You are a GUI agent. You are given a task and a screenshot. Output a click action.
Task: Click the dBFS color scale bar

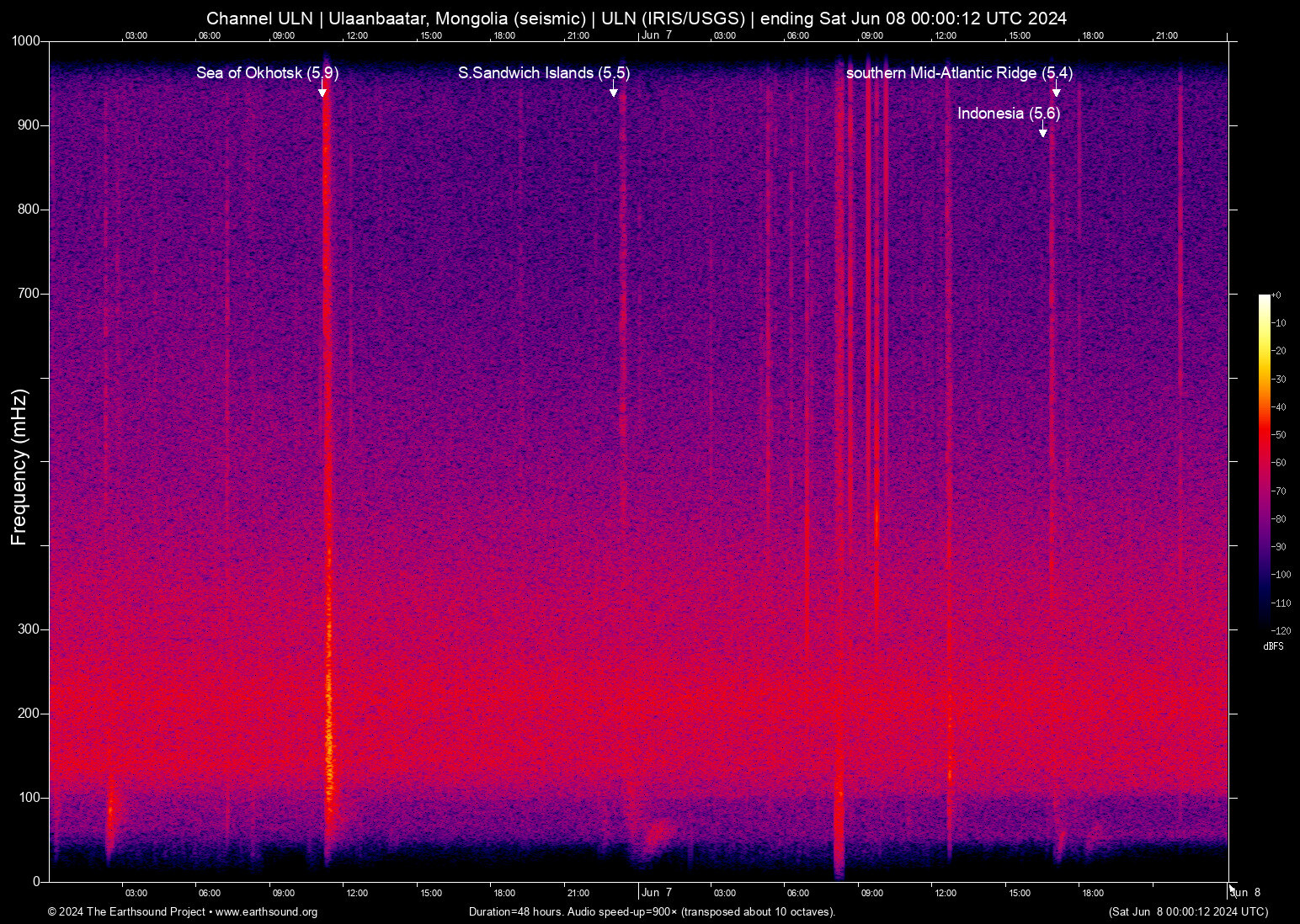[x=1264, y=461]
